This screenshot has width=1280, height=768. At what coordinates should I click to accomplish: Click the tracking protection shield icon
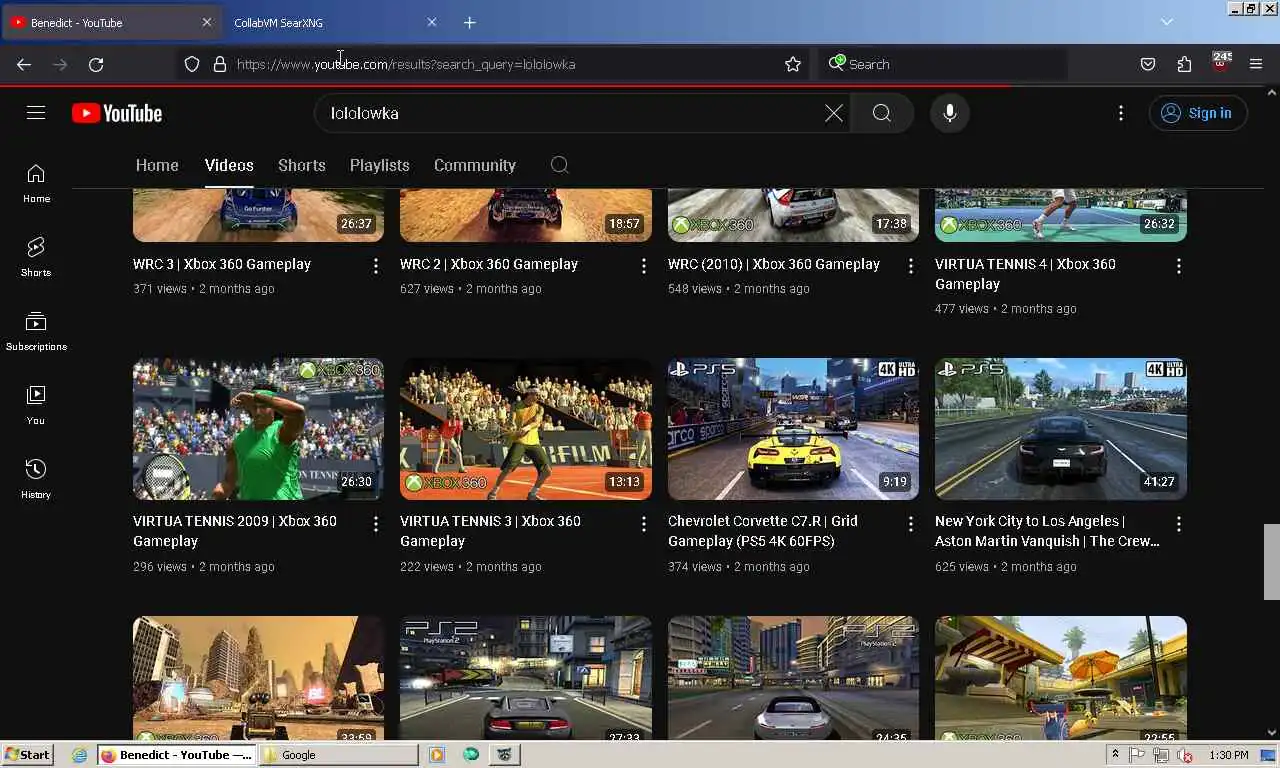click(192, 64)
